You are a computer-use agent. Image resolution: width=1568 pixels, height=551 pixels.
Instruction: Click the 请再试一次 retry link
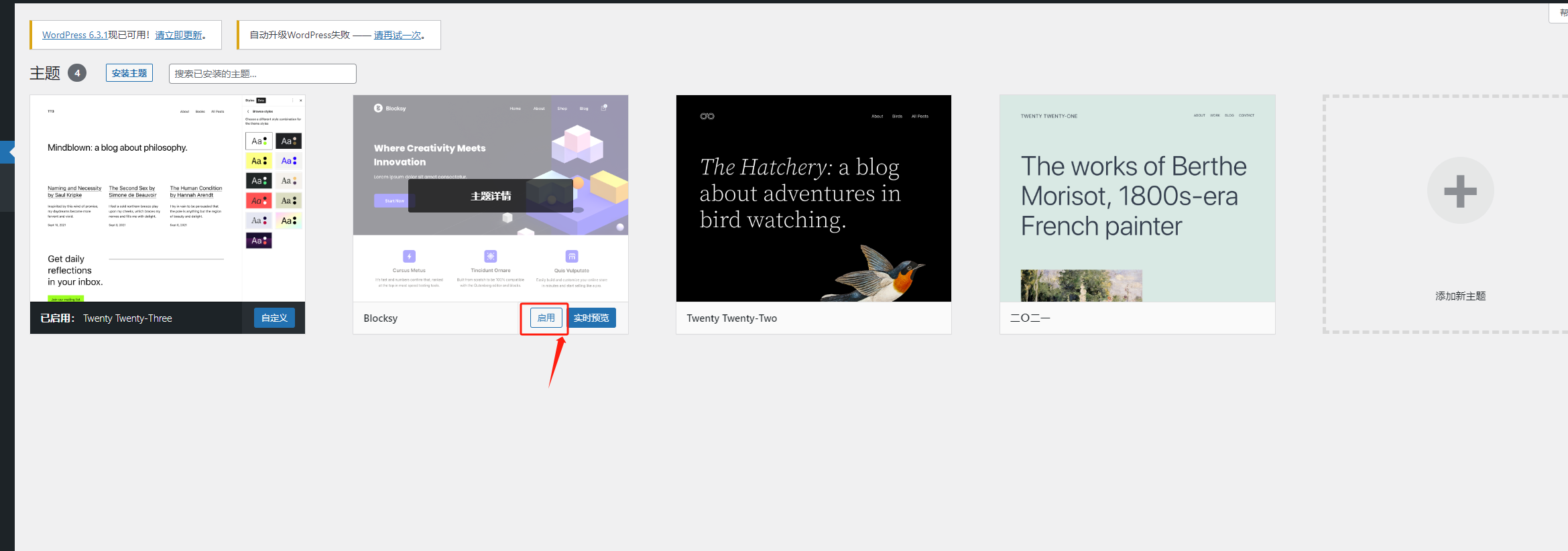click(x=398, y=35)
